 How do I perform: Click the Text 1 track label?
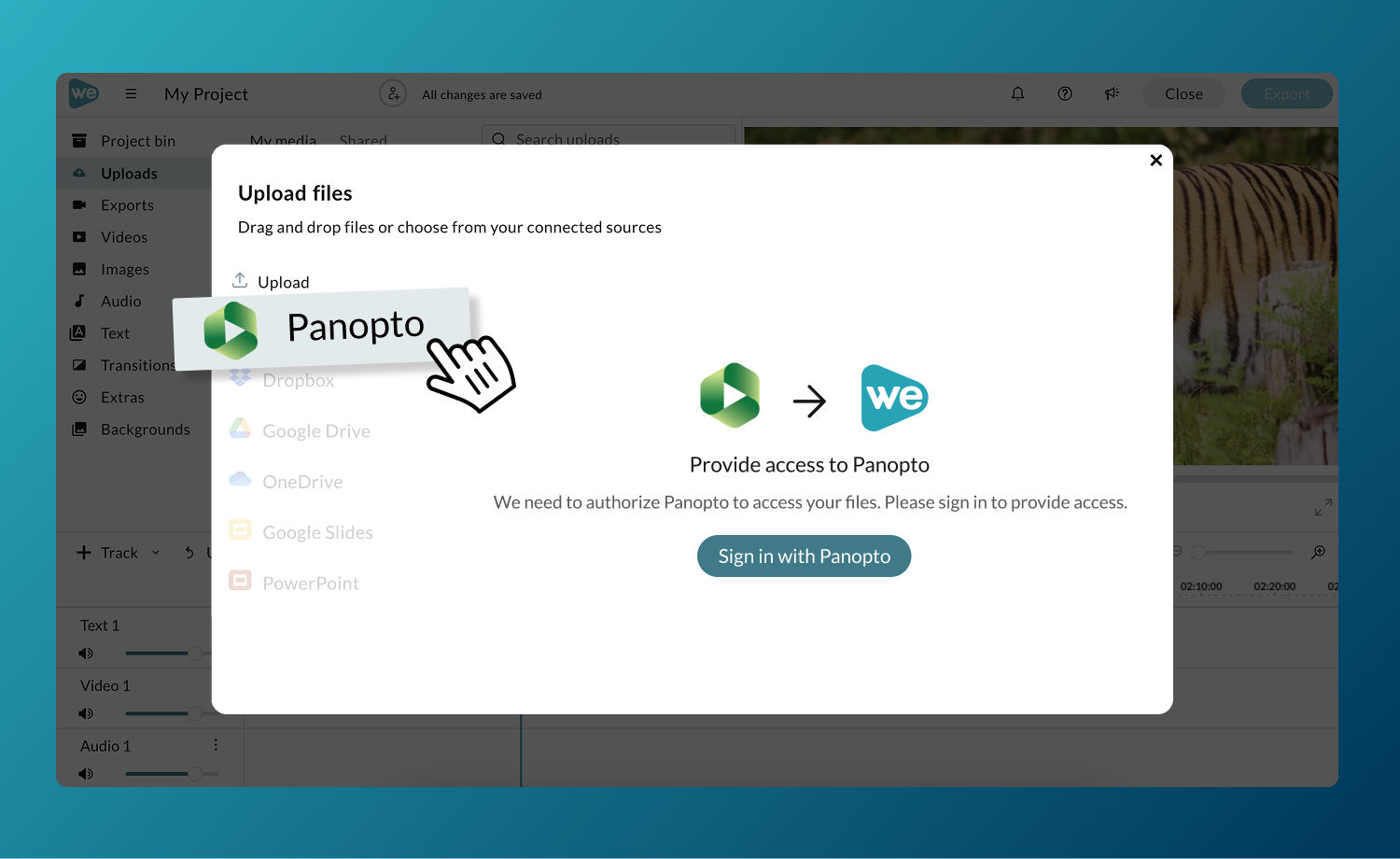pyautogui.click(x=100, y=626)
